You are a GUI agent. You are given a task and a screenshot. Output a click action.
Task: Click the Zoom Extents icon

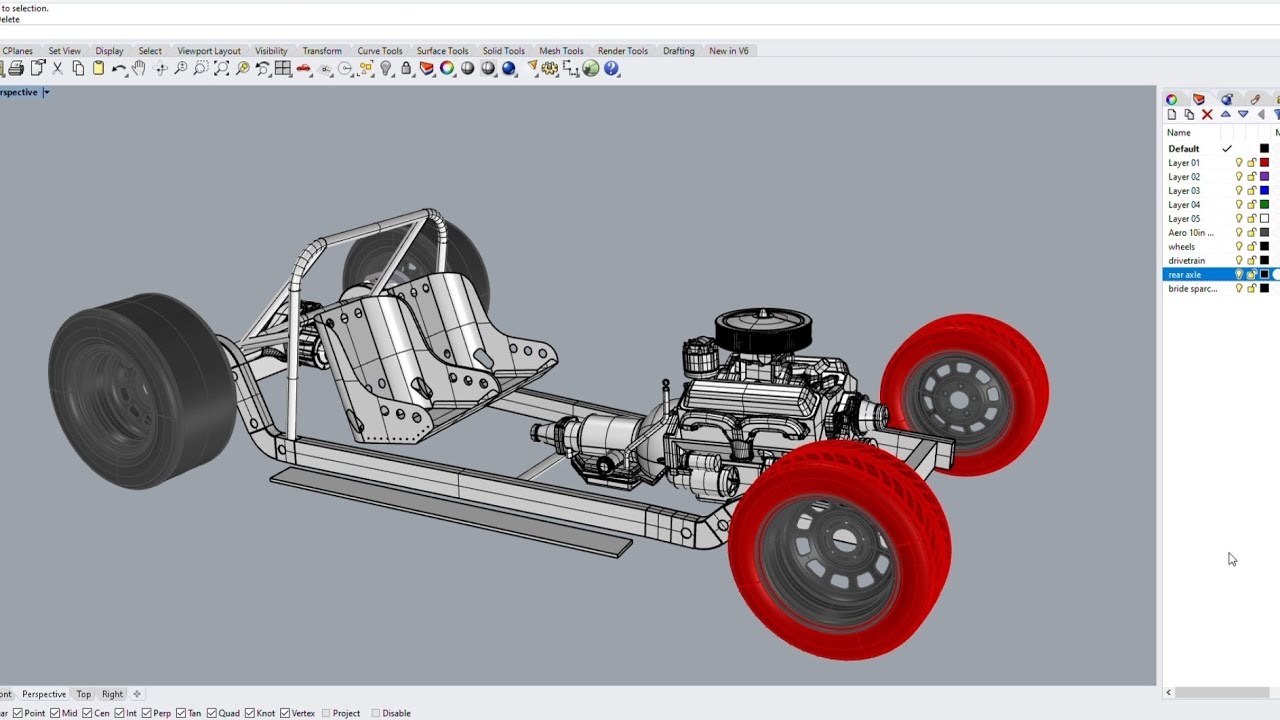click(221, 68)
